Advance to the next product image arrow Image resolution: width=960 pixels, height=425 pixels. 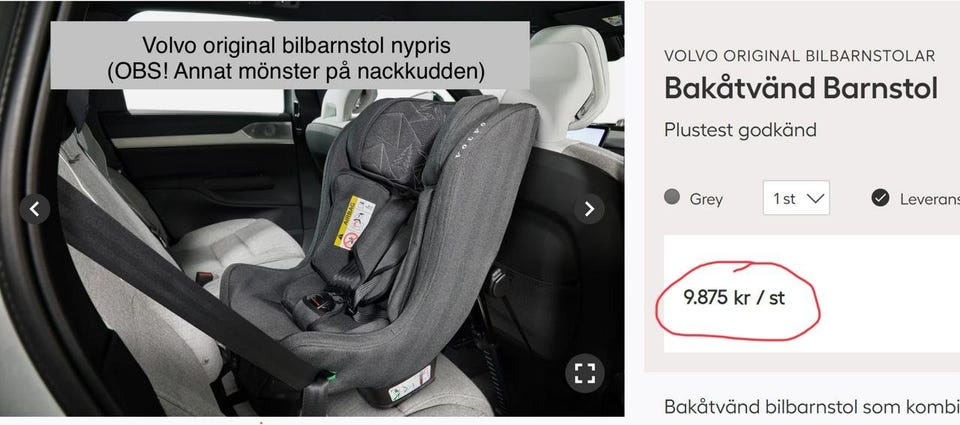click(589, 209)
